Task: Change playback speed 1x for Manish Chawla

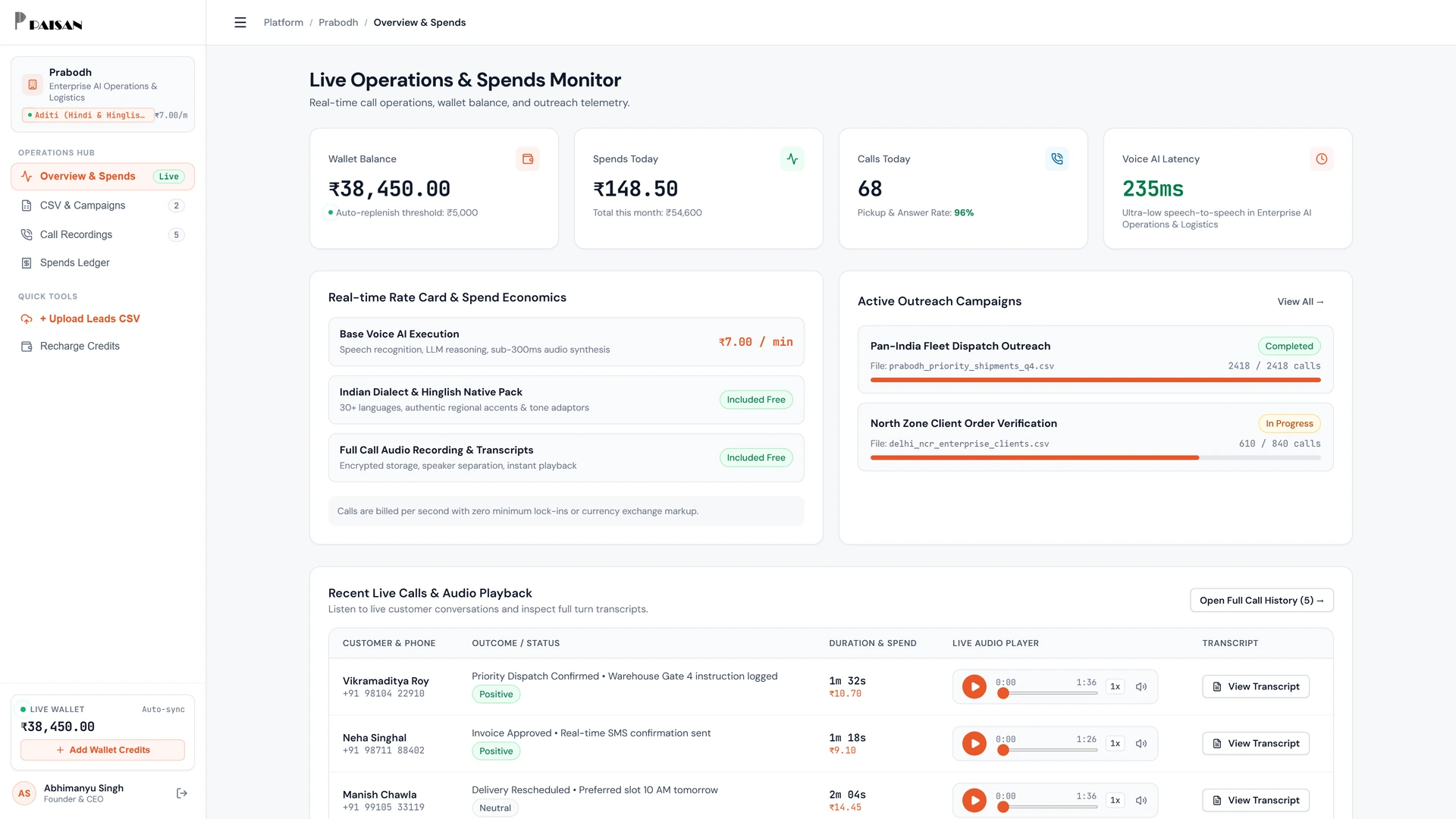Action: point(1115,801)
